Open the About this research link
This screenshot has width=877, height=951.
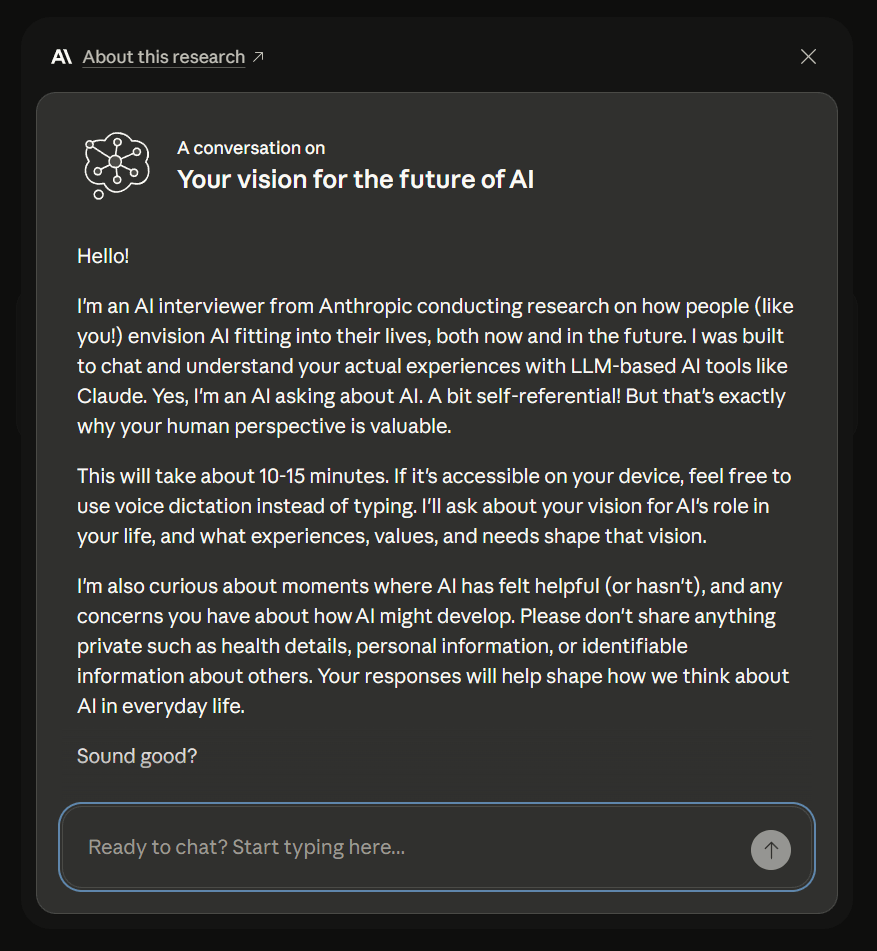[x=163, y=57]
